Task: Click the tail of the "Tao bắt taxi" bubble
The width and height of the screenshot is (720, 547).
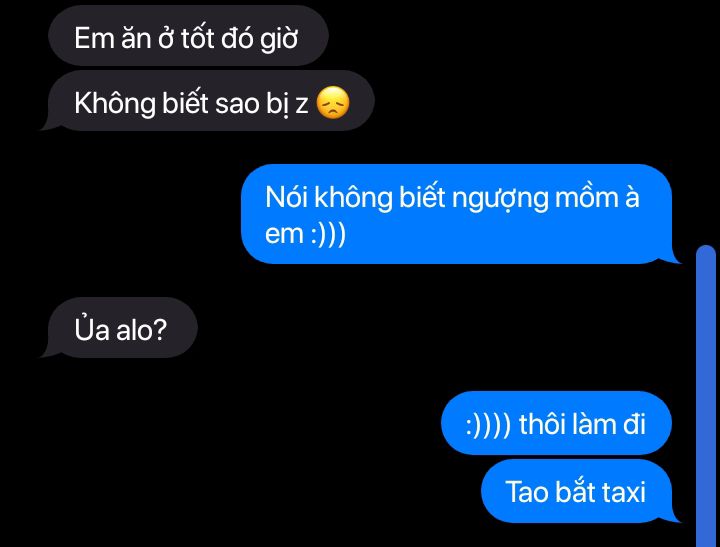Action: point(674,515)
